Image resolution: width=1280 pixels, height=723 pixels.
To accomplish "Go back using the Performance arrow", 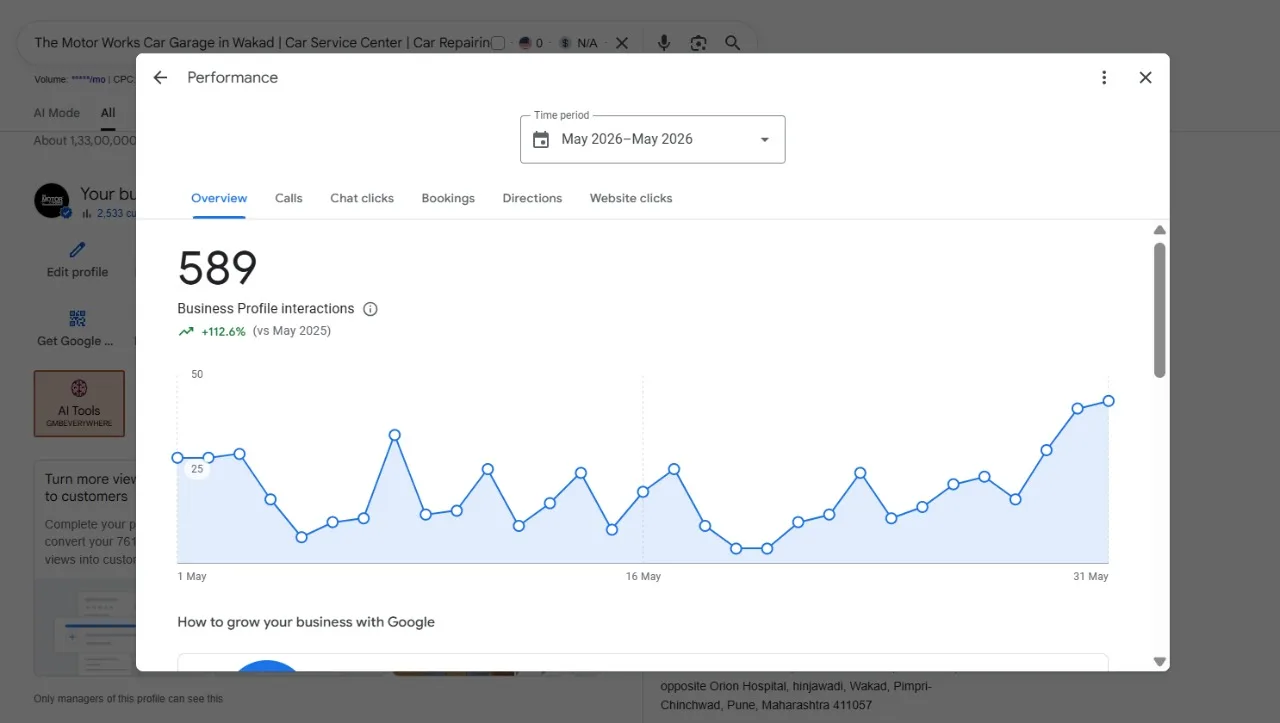I will (x=160, y=78).
